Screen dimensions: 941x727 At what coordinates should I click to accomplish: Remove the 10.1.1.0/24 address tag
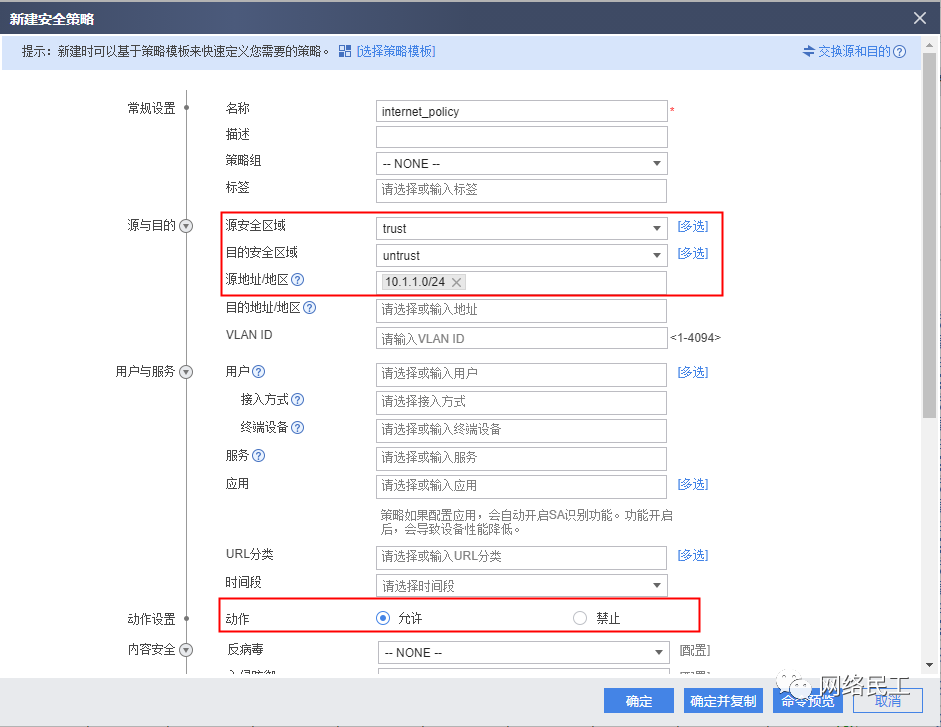457,282
